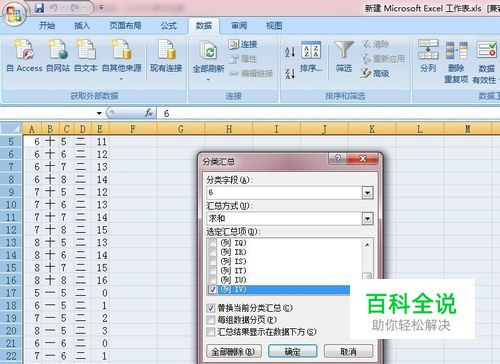Select column F header

tap(133, 129)
